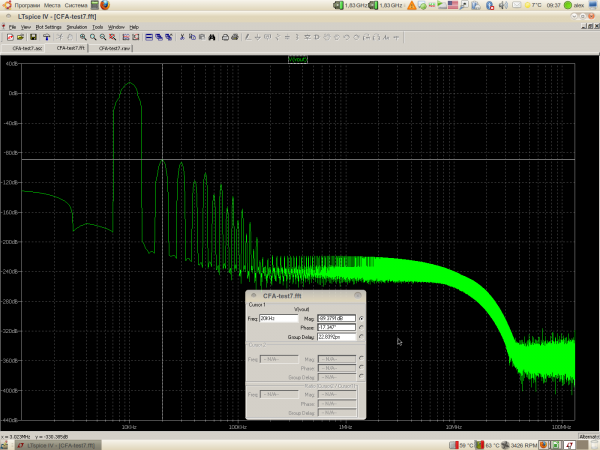The image size is (600, 450).
Task: Click the volume speaker tray icon
Action: click(504, 5)
